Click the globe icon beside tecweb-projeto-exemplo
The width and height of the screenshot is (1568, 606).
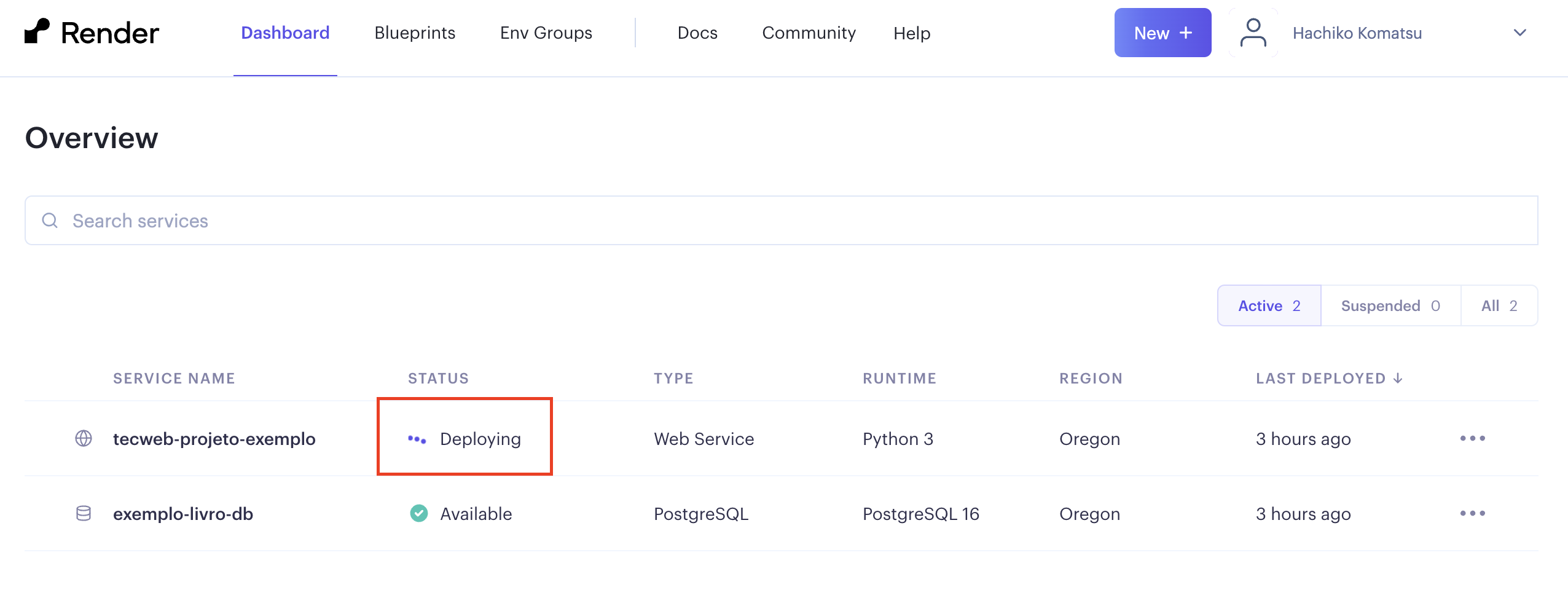(84, 438)
